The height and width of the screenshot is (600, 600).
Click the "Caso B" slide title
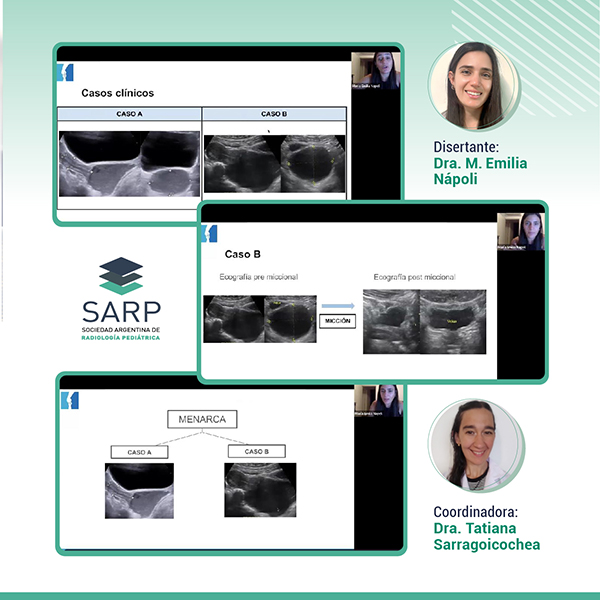(243, 254)
